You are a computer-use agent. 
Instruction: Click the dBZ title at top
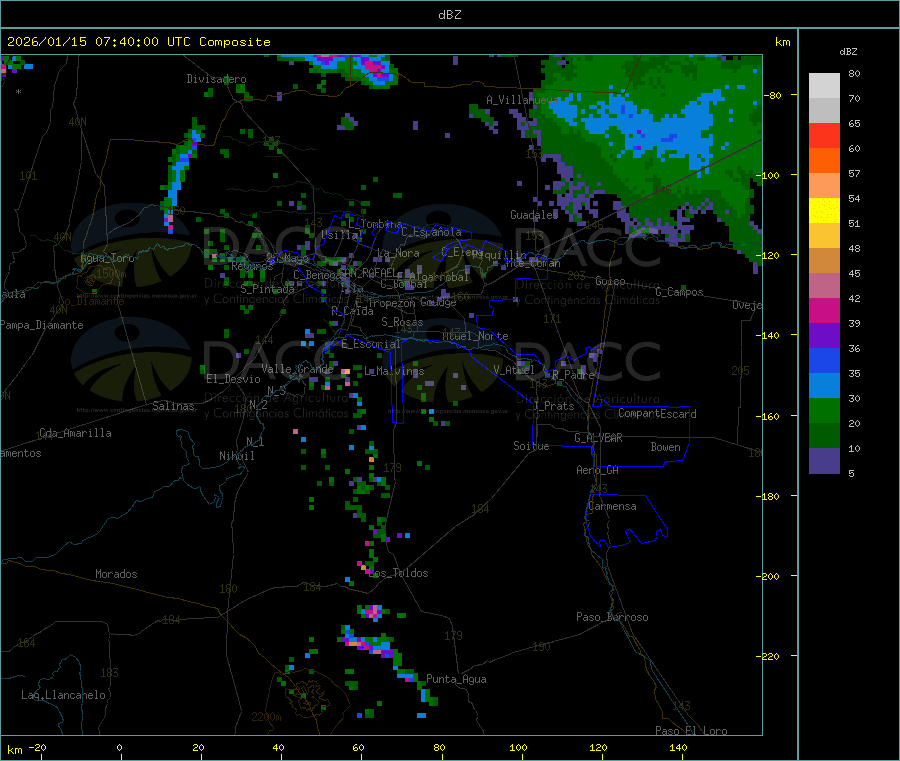tap(449, 14)
